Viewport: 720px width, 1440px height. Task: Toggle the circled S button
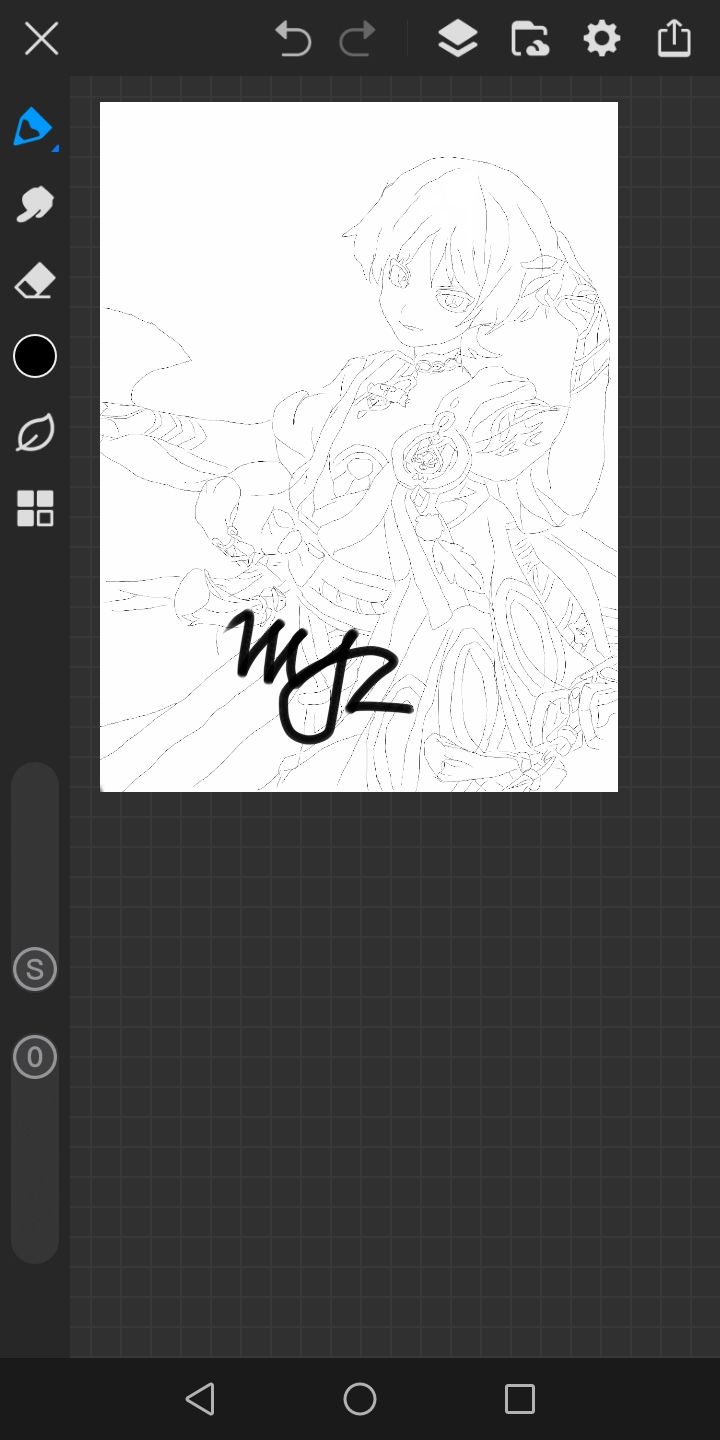(x=35, y=969)
